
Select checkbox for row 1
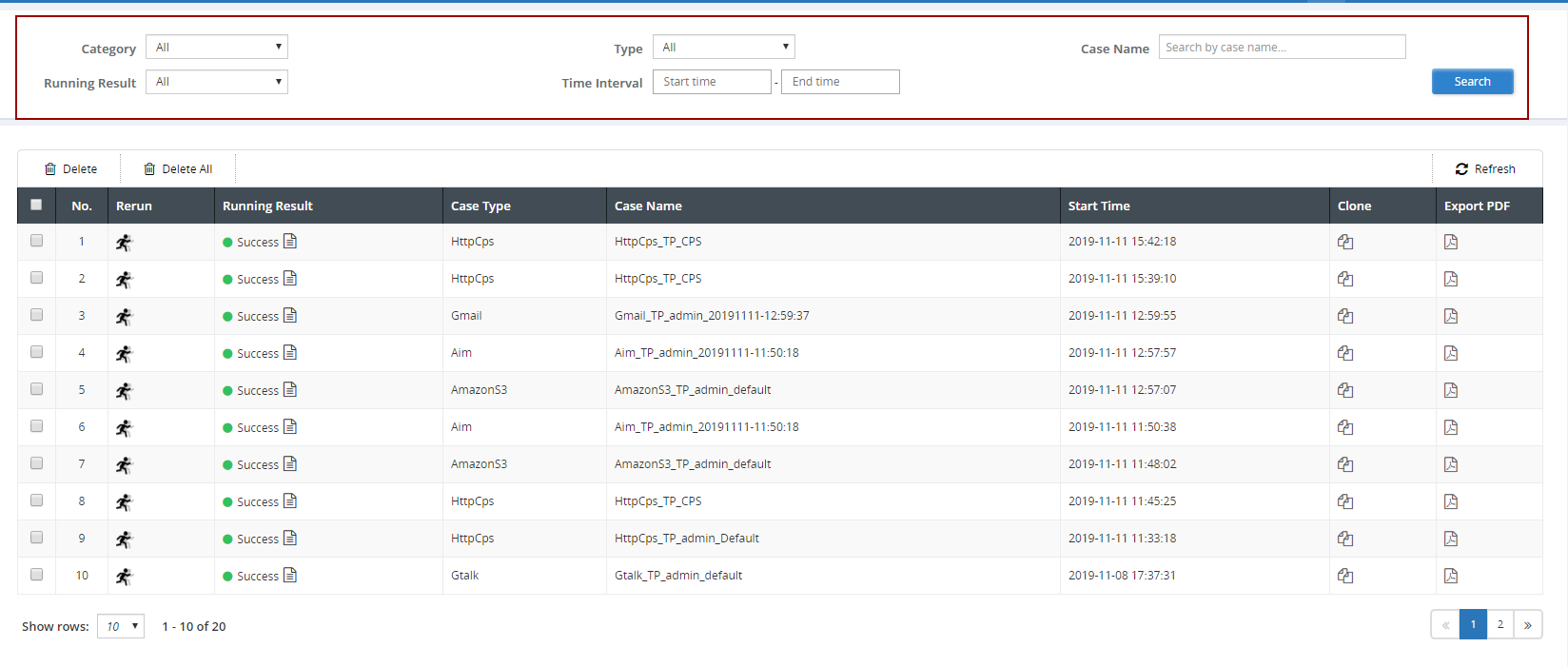click(x=36, y=241)
